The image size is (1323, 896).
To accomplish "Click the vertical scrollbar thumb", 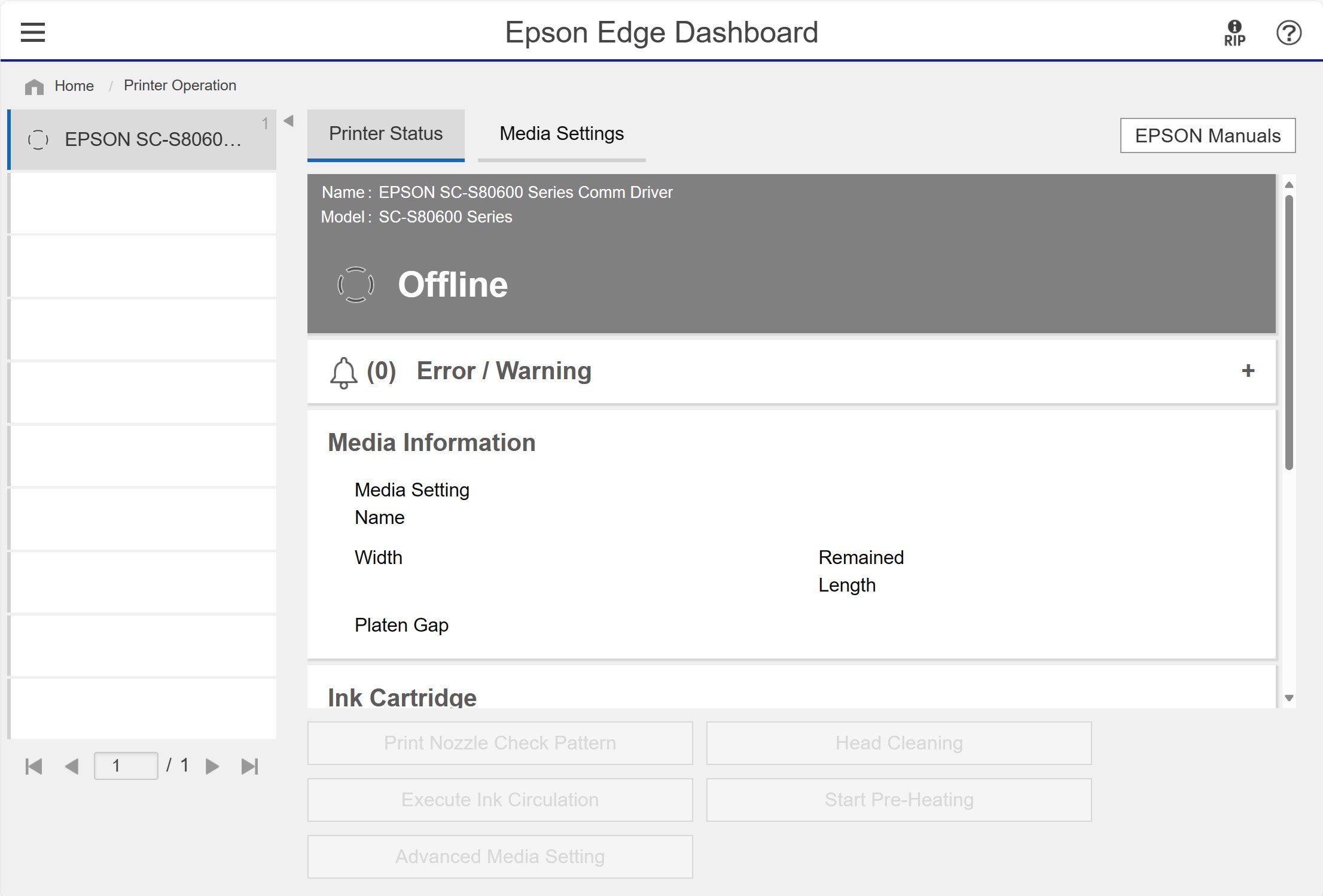I will 1289,332.
